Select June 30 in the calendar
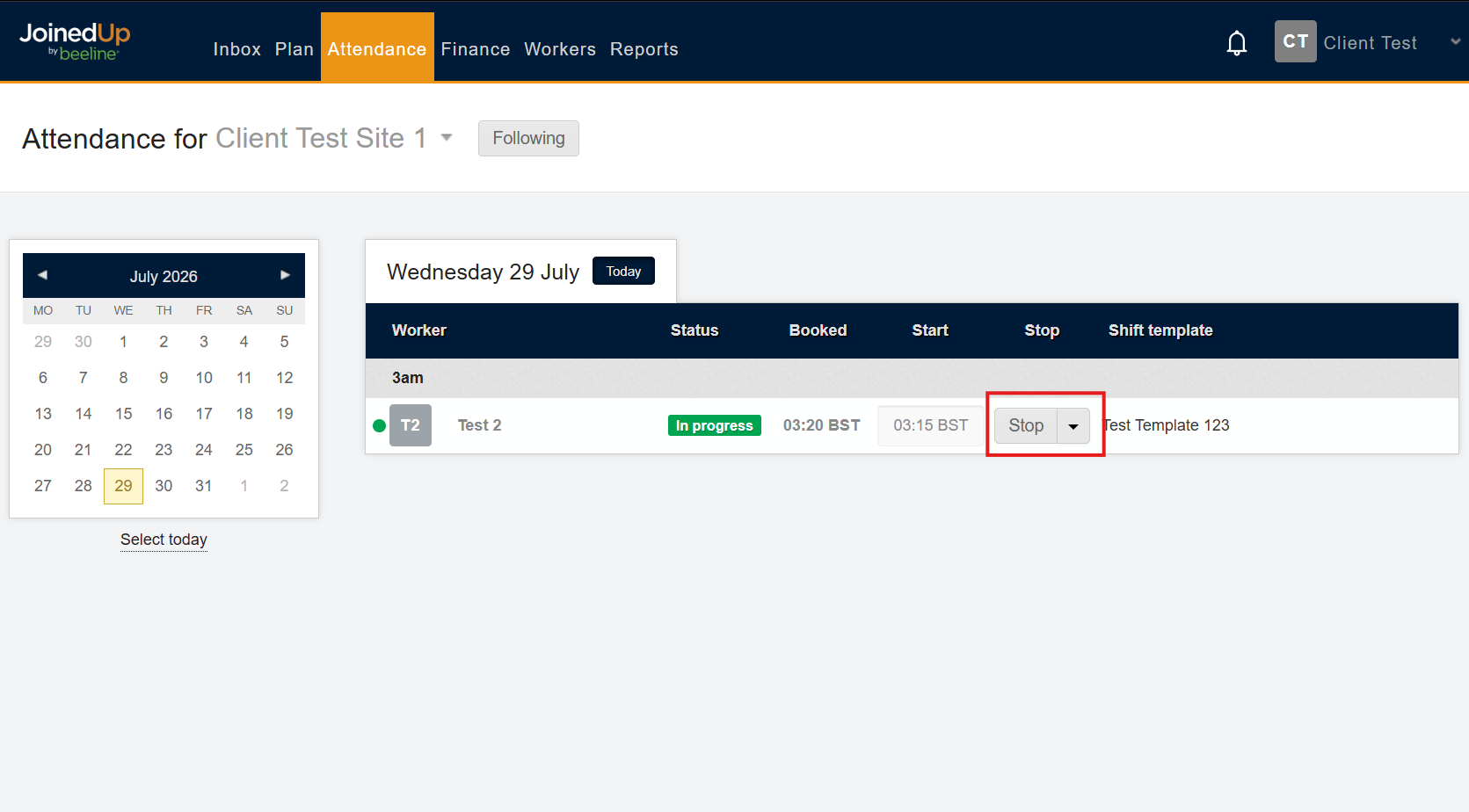Screen dimensions: 1469x812 (x=84, y=342)
